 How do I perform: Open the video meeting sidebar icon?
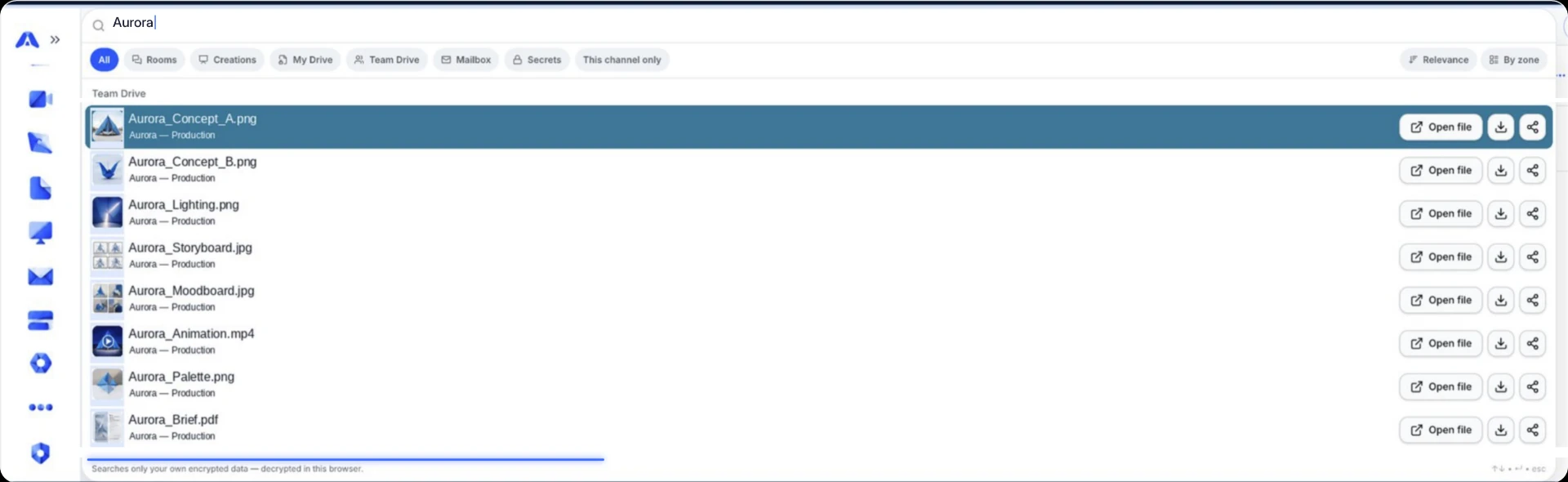(x=40, y=99)
